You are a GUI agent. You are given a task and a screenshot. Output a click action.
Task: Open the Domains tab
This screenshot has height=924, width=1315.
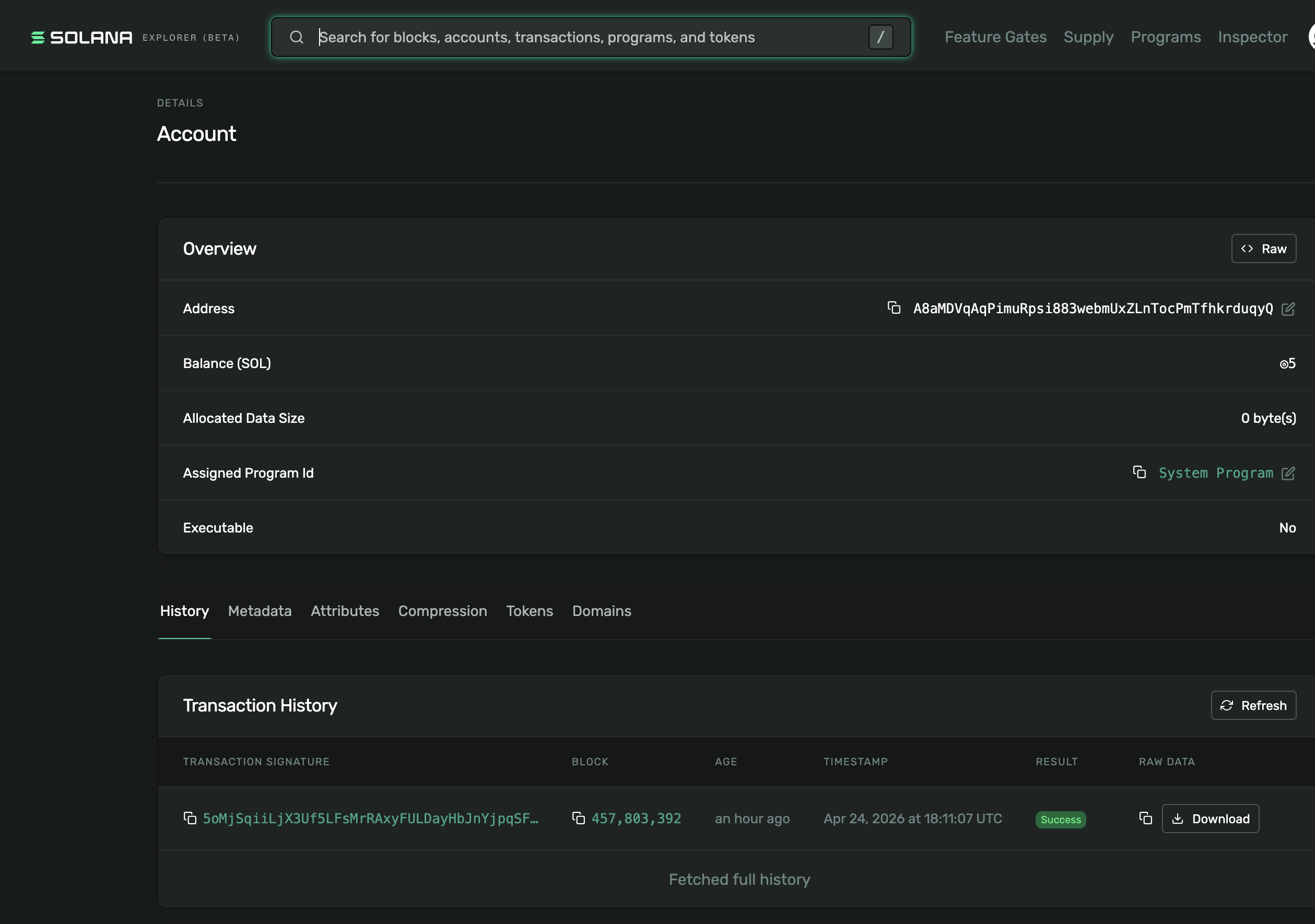602,611
